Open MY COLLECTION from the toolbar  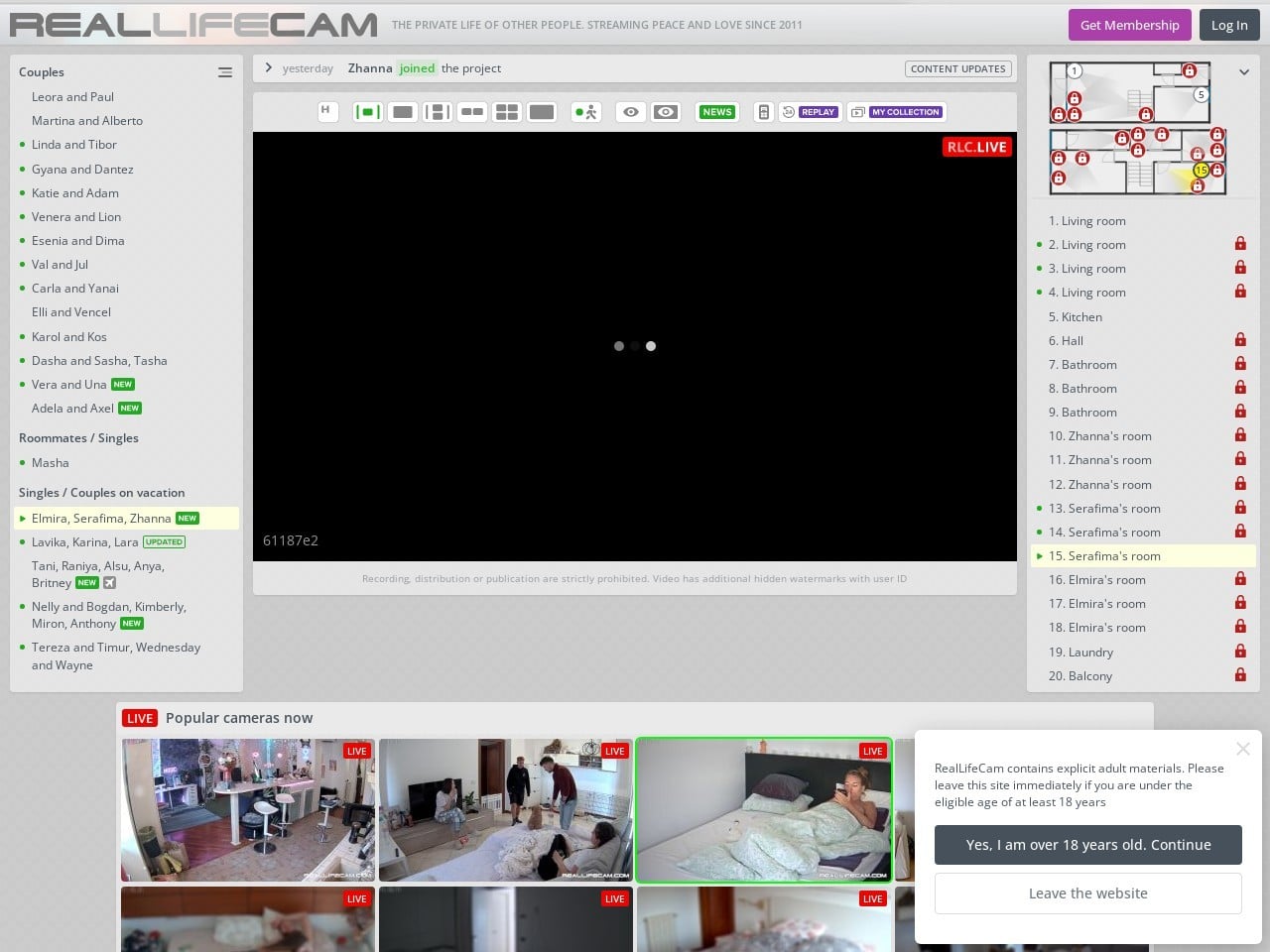pos(896,112)
